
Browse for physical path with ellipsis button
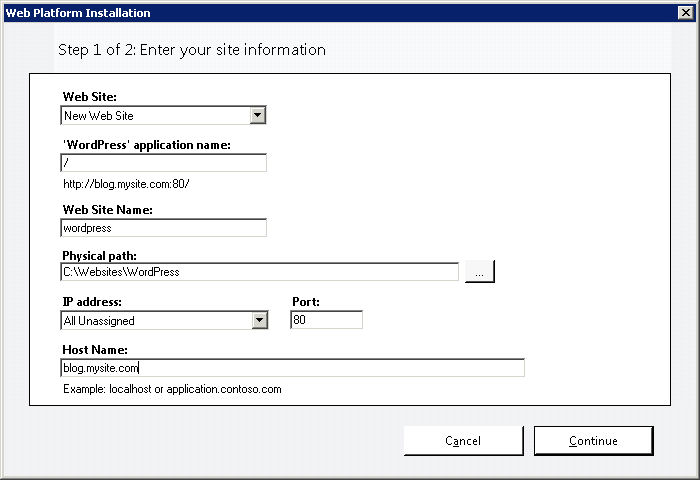click(480, 272)
